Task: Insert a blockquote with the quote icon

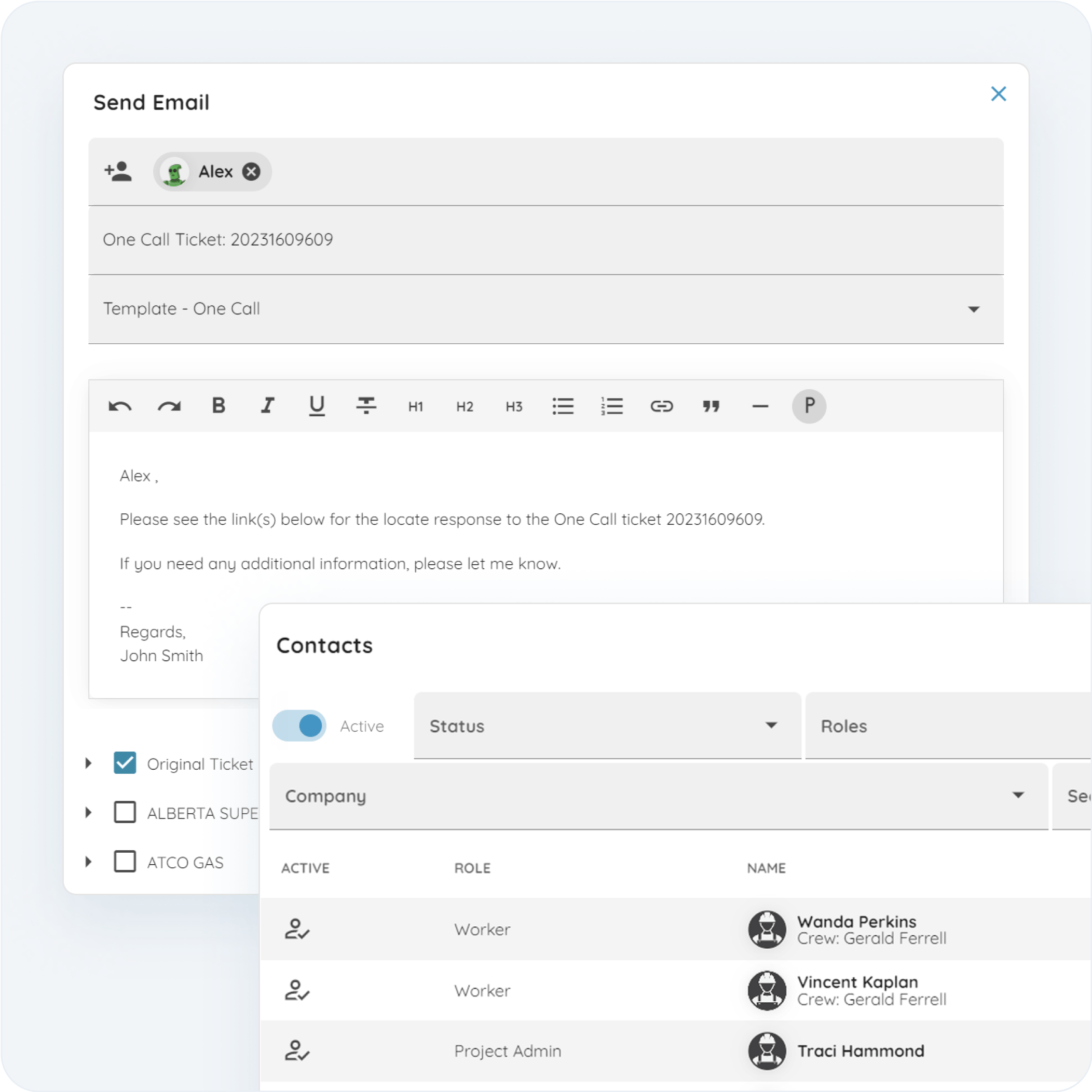Action: pyautogui.click(x=711, y=406)
